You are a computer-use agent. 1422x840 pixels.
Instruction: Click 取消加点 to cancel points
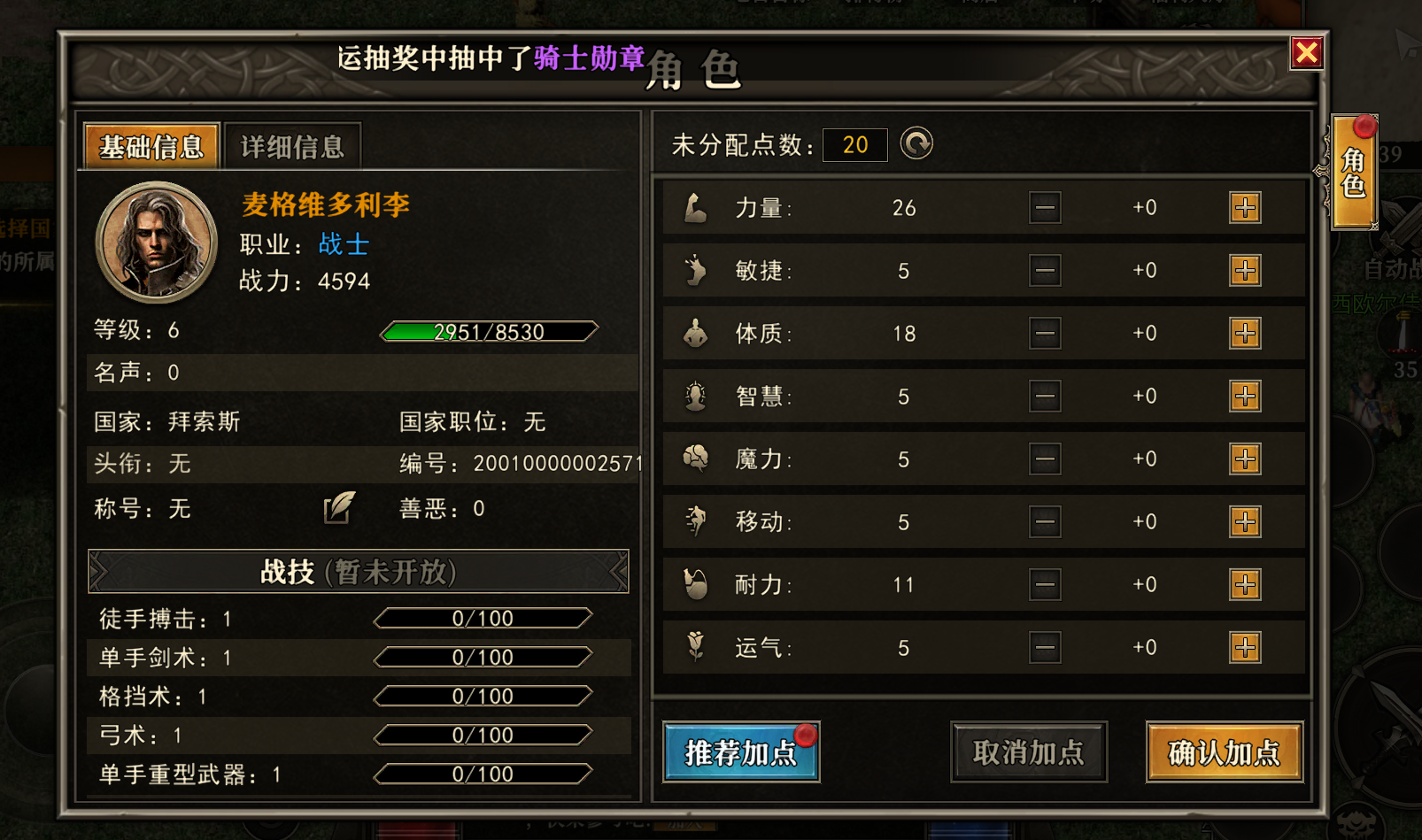(x=1029, y=752)
